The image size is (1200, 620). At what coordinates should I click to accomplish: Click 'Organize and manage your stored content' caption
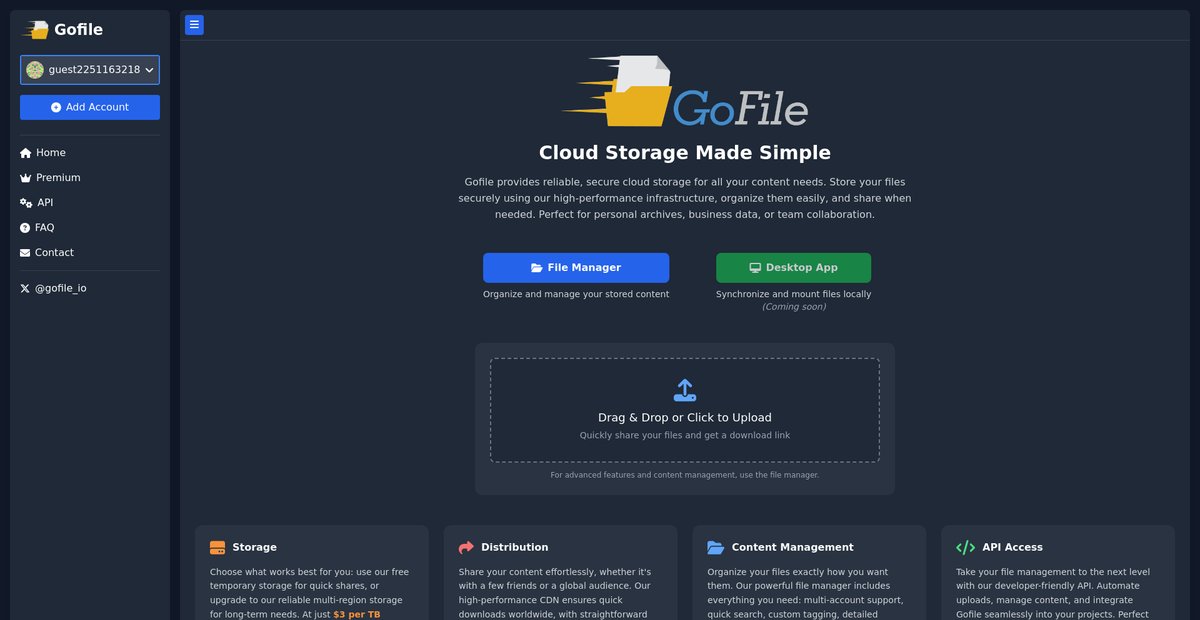point(576,294)
